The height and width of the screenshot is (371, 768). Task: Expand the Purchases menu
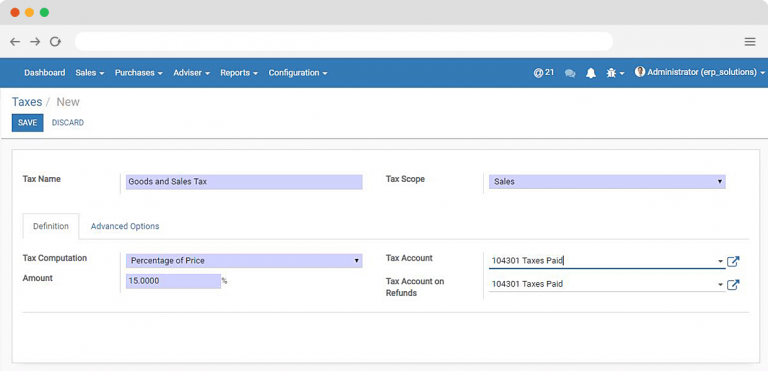(139, 73)
